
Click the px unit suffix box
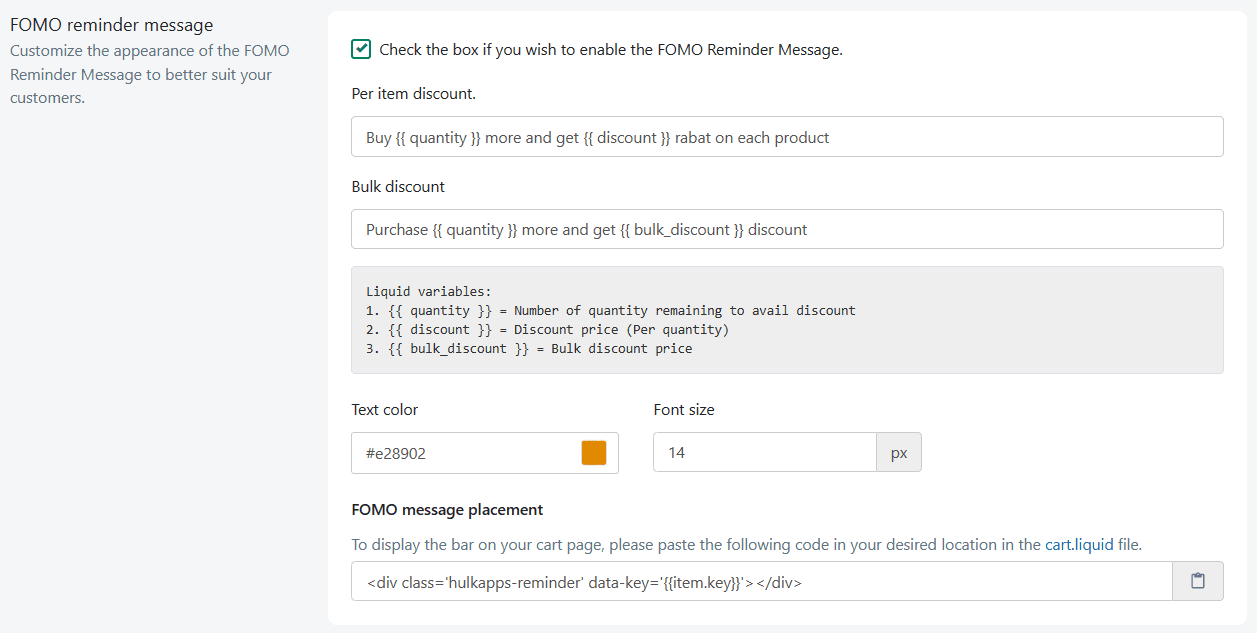click(x=899, y=453)
